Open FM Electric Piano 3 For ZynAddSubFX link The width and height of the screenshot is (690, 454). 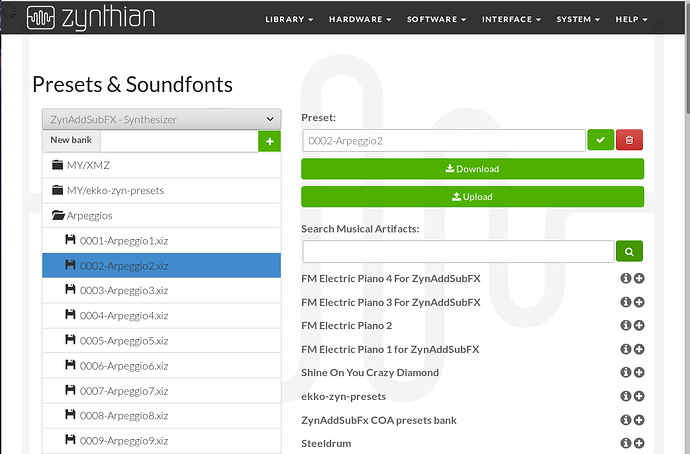coord(391,302)
